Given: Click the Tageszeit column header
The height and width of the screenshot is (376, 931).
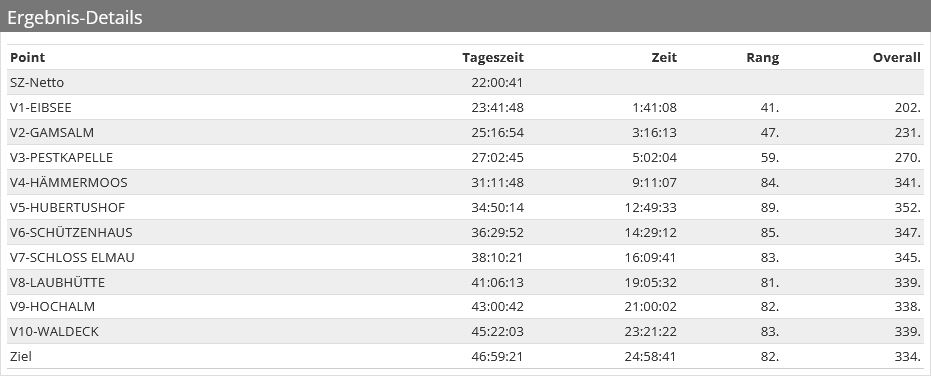Looking at the screenshot, I should (493, 58).
